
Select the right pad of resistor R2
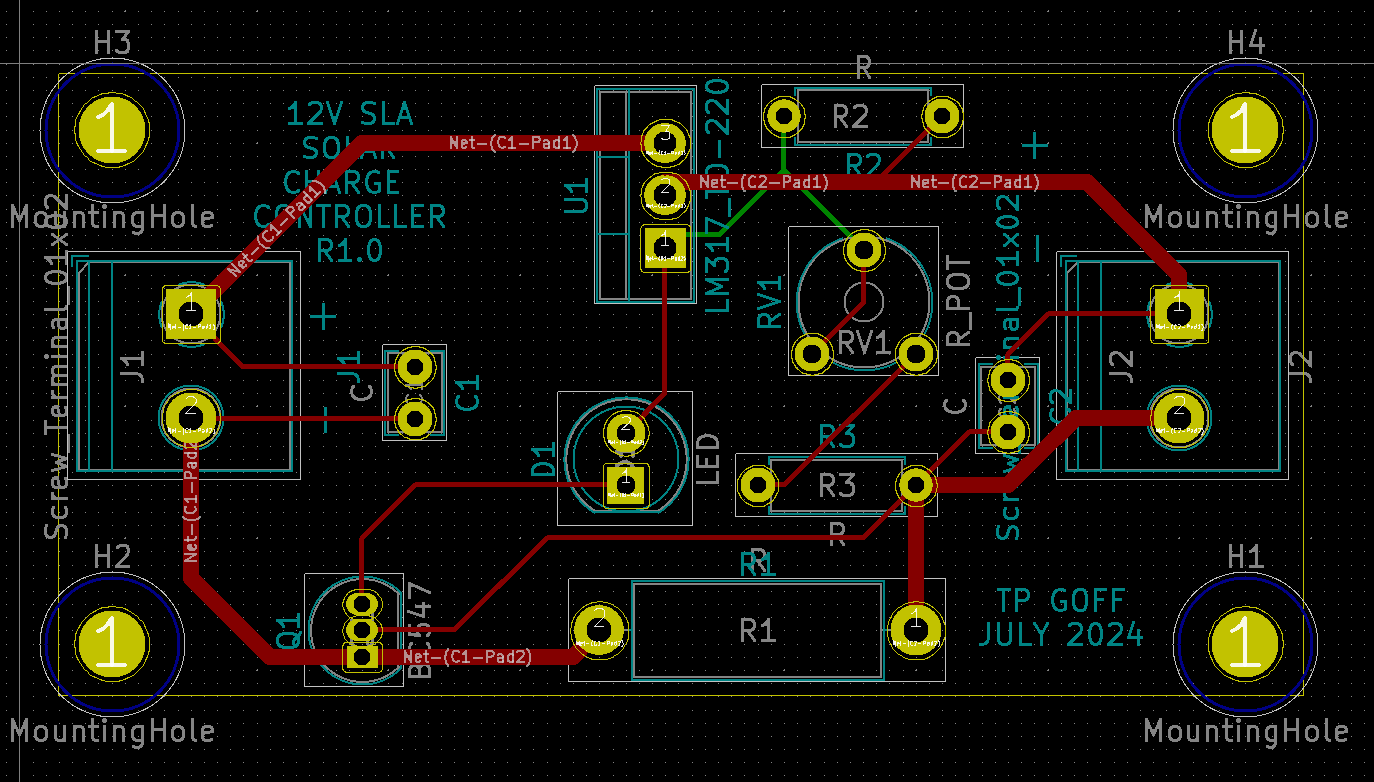(941, 117)
